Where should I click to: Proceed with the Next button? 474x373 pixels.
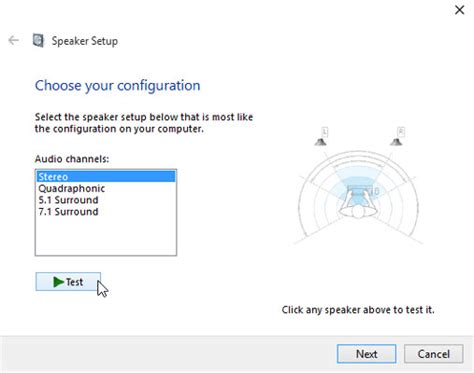pyautogui.click(x=366, y=354)
